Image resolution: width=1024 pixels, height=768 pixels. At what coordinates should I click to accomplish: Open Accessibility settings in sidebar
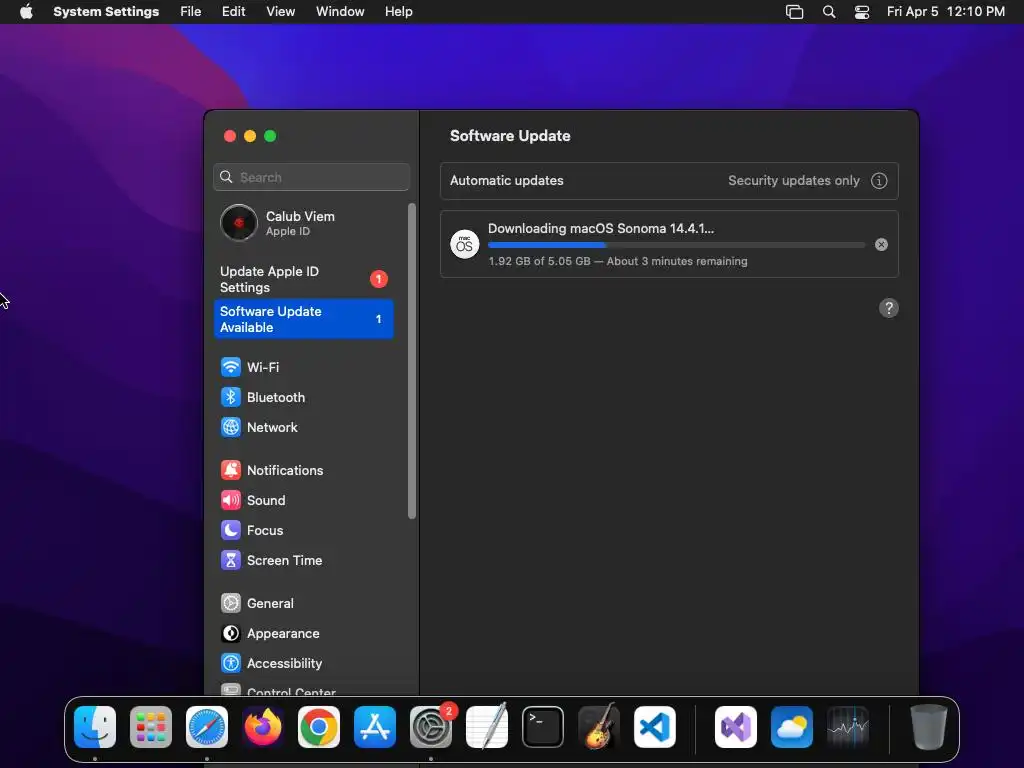(x=272, y=664)
